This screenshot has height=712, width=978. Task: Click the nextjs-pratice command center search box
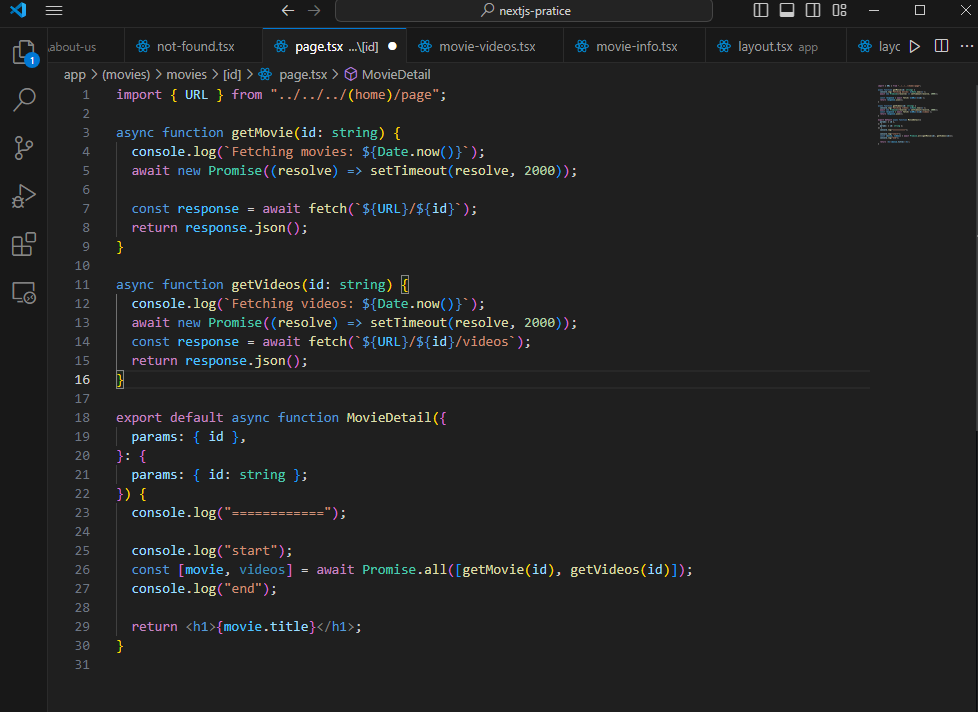[524, 11]
